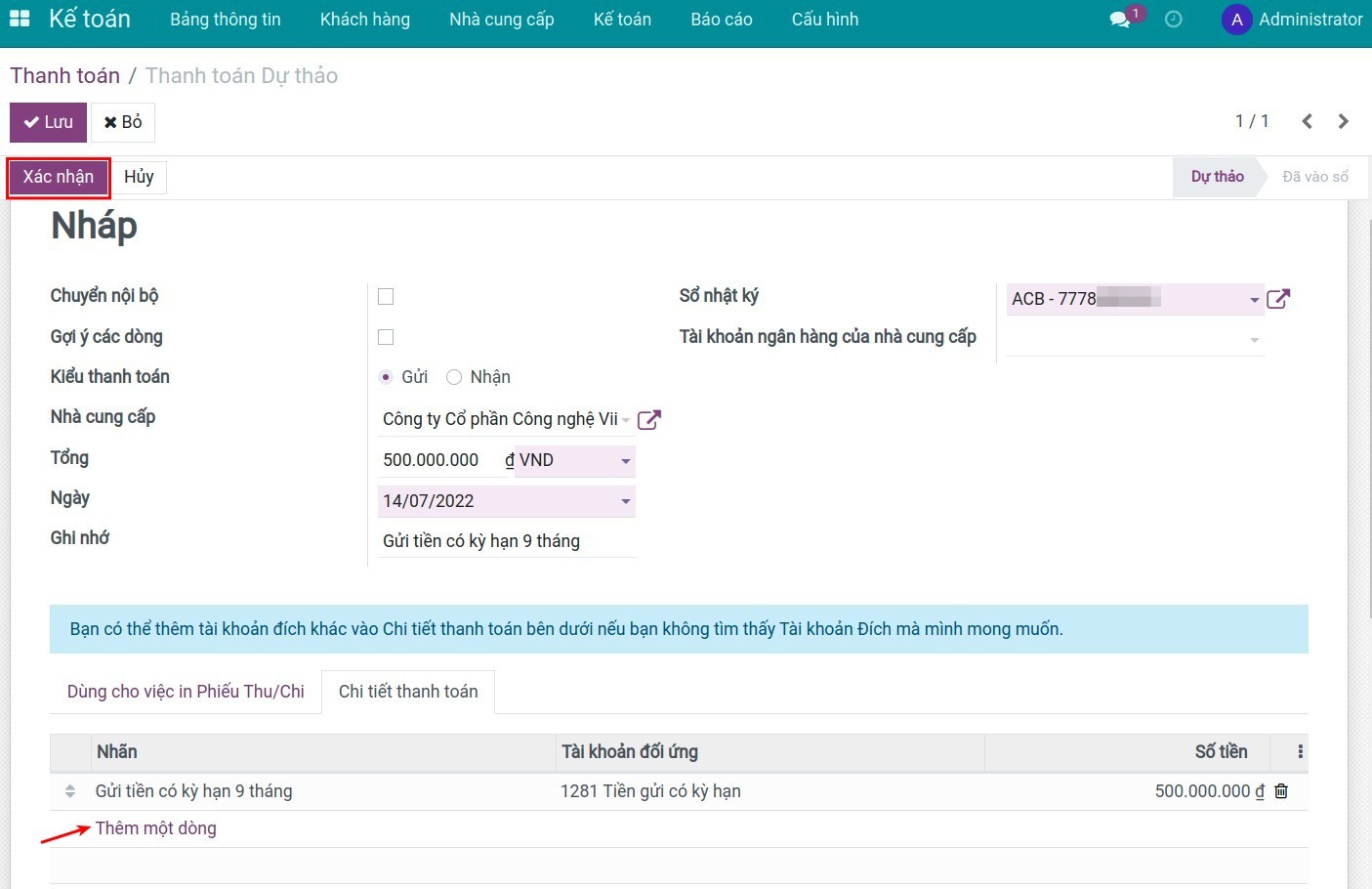
Task: Click Thêm một dòng link
Action: [156, 828]
